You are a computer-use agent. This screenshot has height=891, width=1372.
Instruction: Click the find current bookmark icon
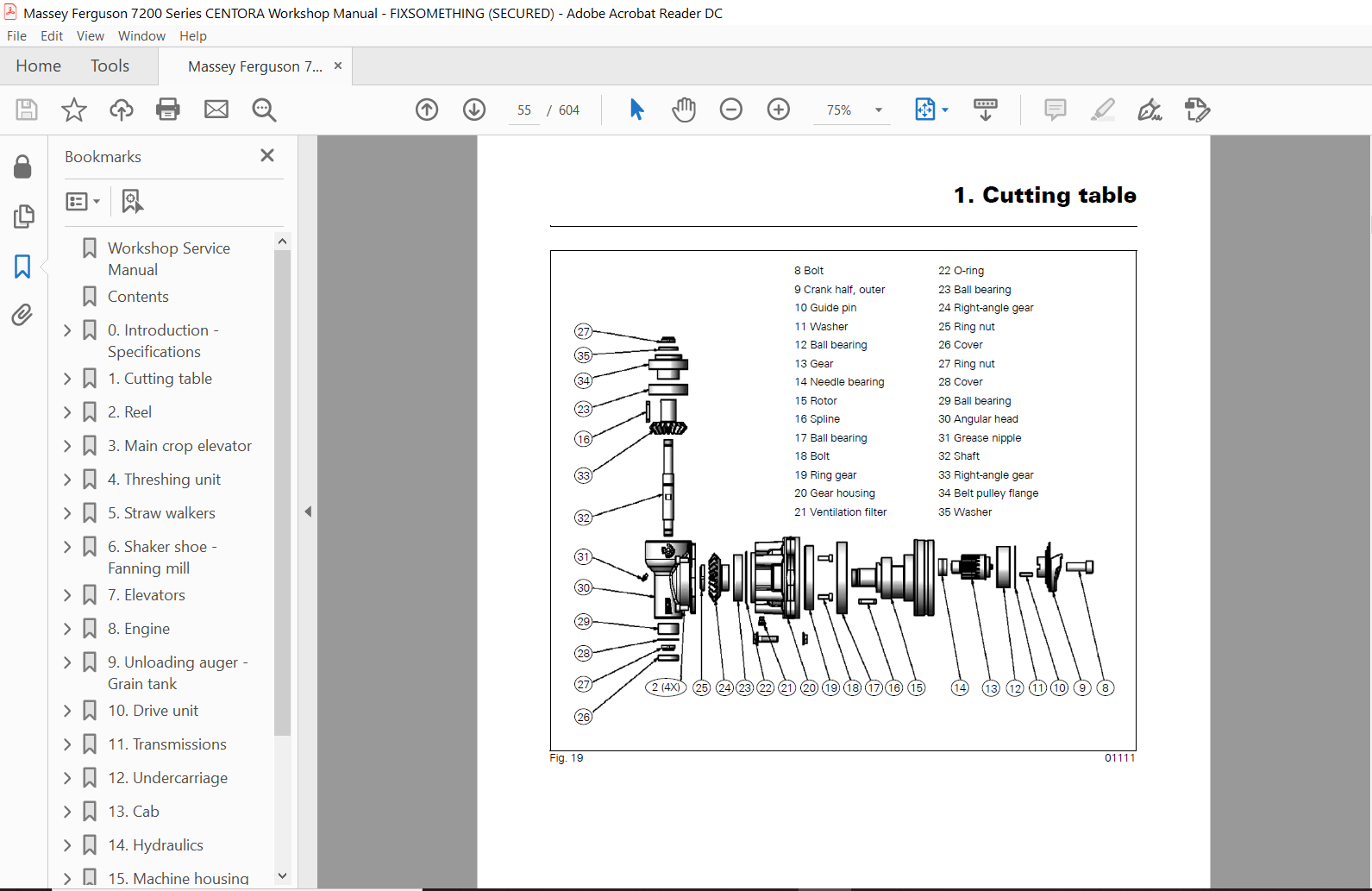(x=132, y=201)
